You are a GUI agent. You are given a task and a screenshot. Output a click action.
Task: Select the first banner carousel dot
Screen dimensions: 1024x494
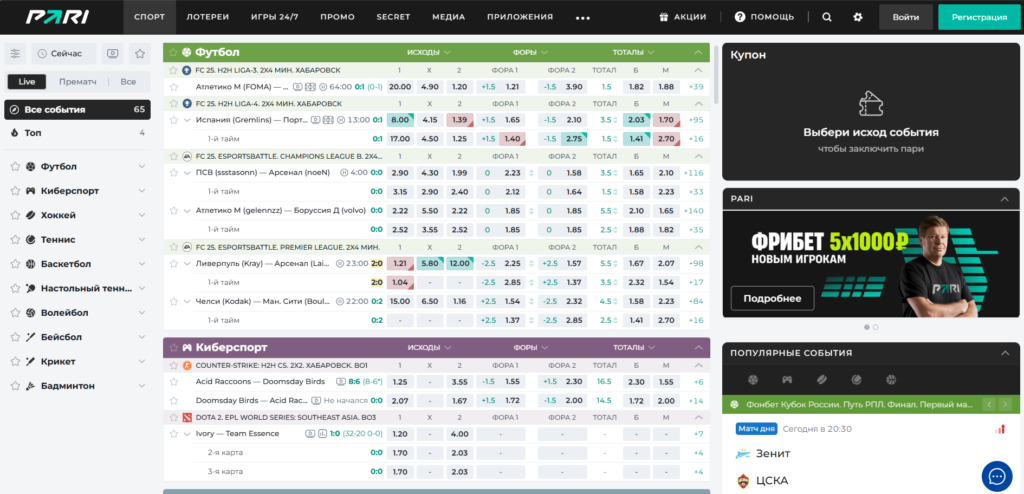click(867, 327)
